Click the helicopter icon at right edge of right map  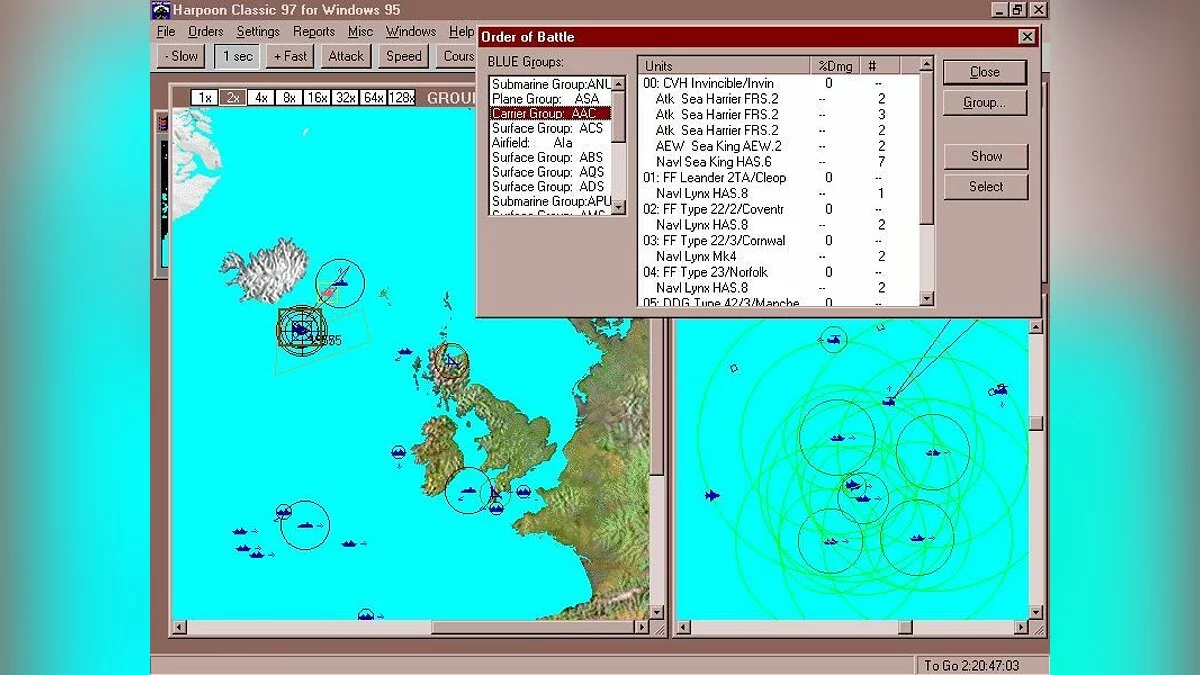pyautogui.click(x=998, y=390)
